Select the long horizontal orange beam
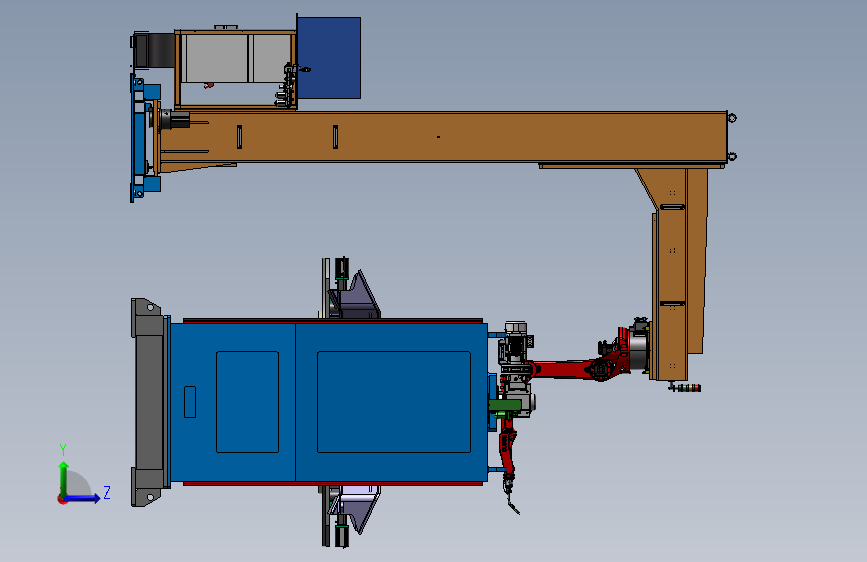Viewport: 867px width, 562px height. tap(442, 137)
